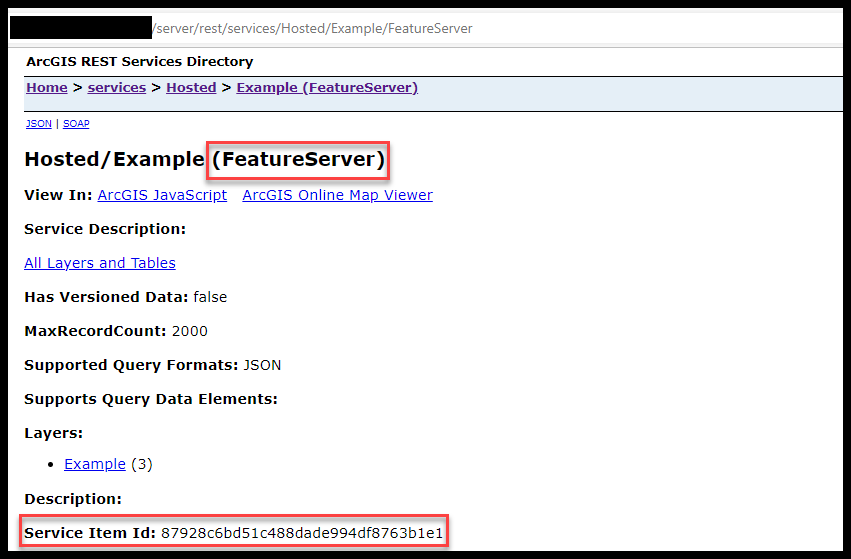Select the Service Item Id value
Image resolution: width=851 pixels, height=559 pixels.
click(x=302, y=533)
